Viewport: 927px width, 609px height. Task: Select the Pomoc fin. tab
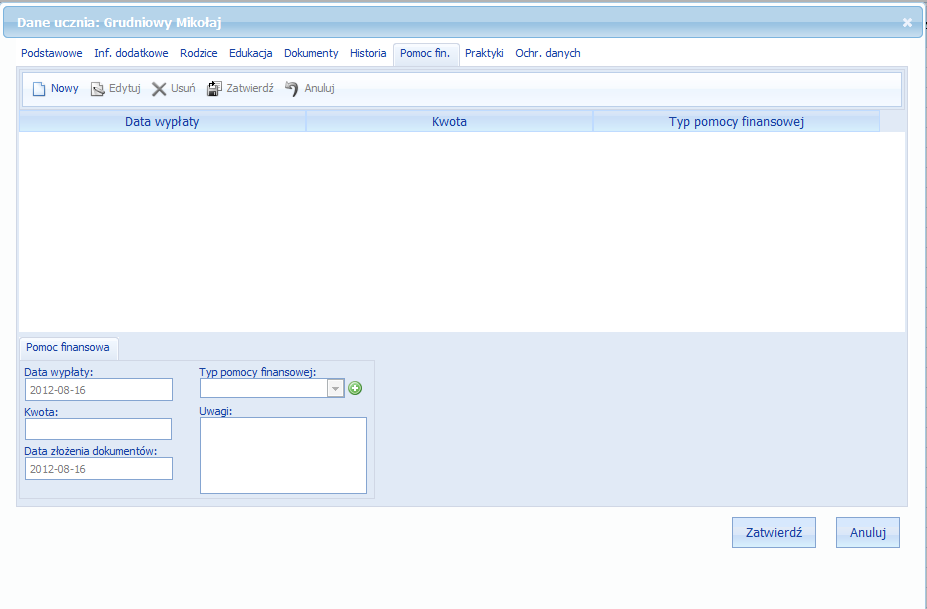point(425,53)
